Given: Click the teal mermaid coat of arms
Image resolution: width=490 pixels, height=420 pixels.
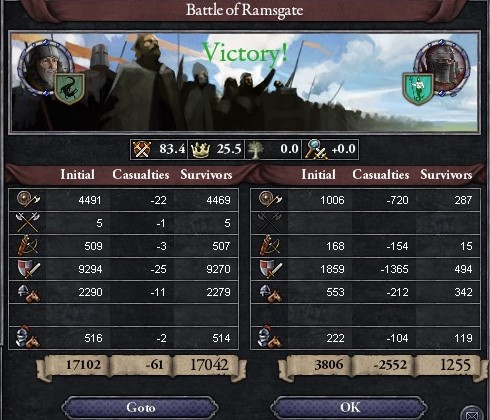Looking at the screenshot, I should click(418, 89).
